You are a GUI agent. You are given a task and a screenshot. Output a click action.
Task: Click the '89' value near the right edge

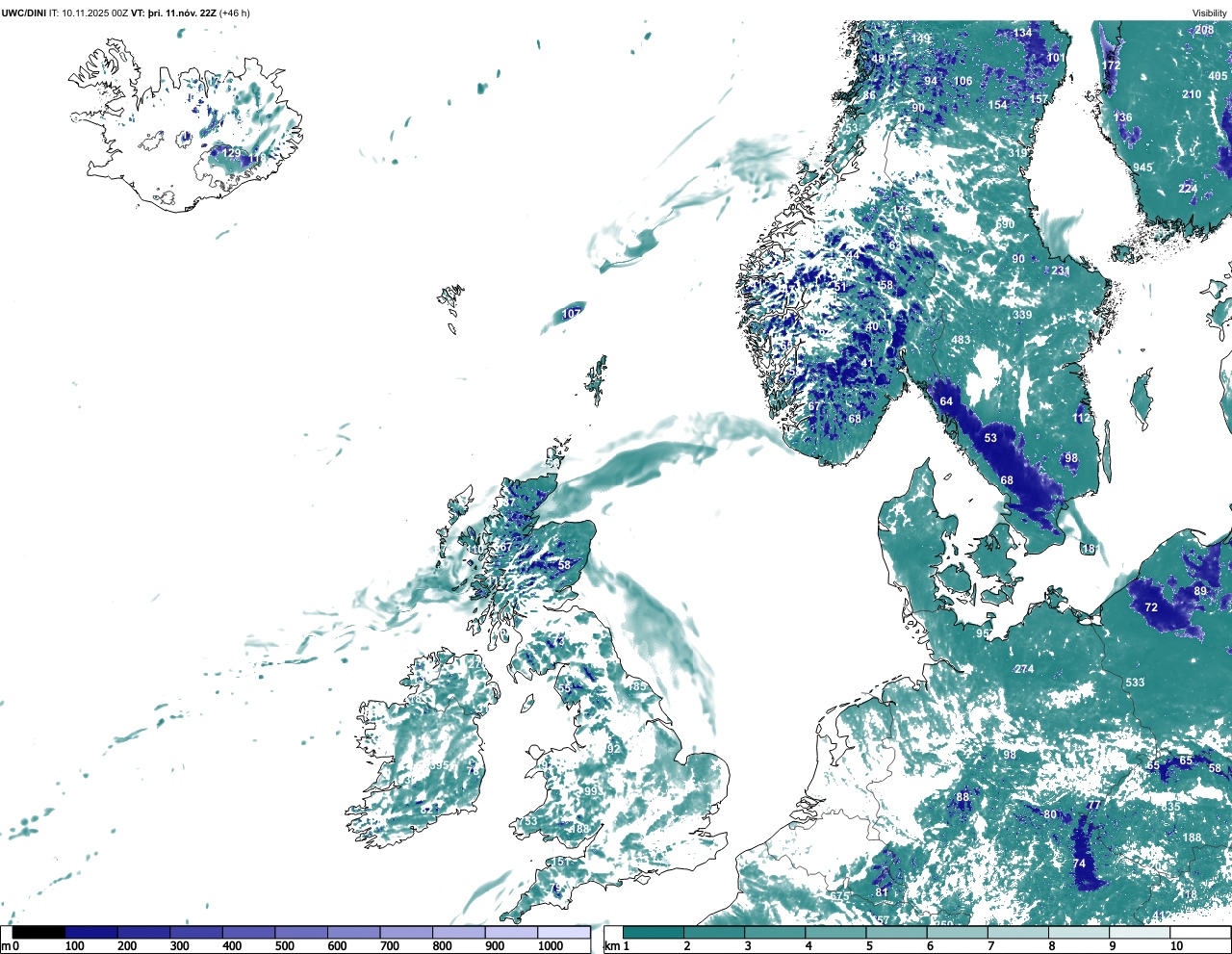(1200, 591)
